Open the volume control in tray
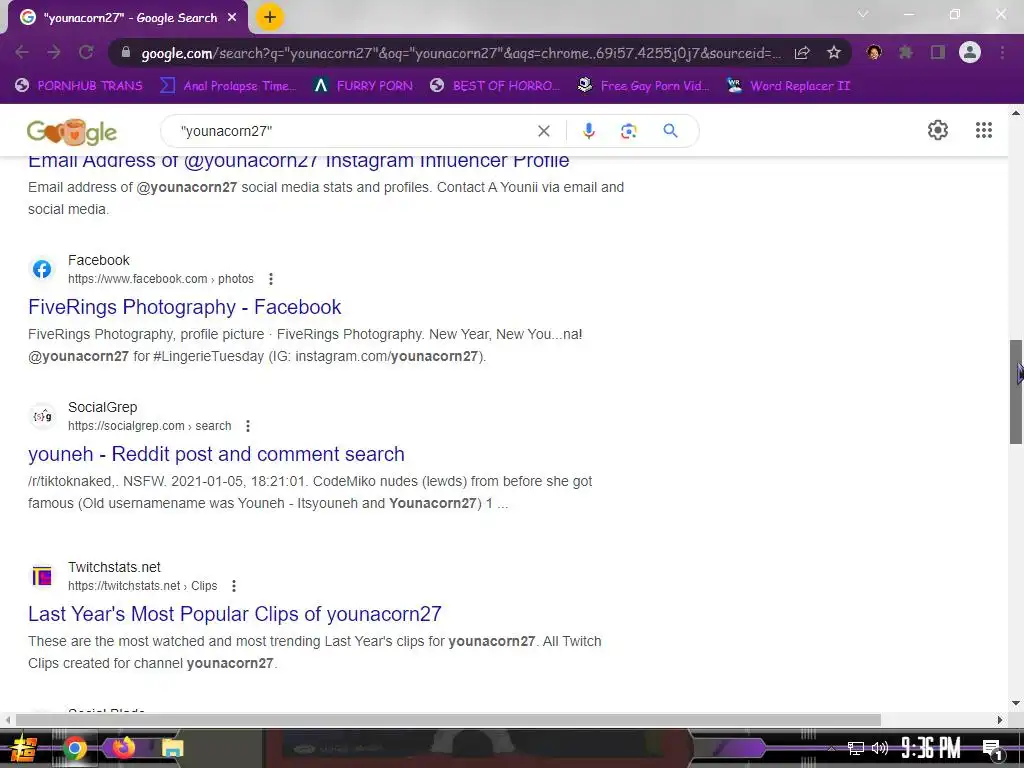The width and height of the screenshot is (1024, 768). click(880, 748)
